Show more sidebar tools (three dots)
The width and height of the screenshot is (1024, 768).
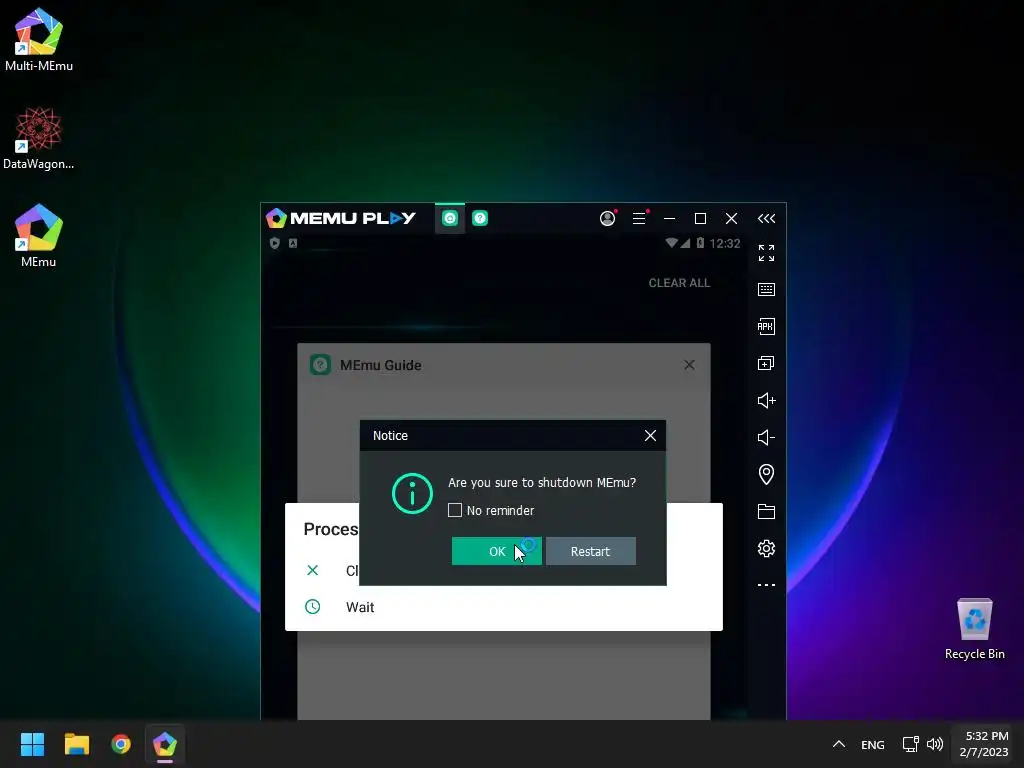pyautogui.click(x=767, y=585)
